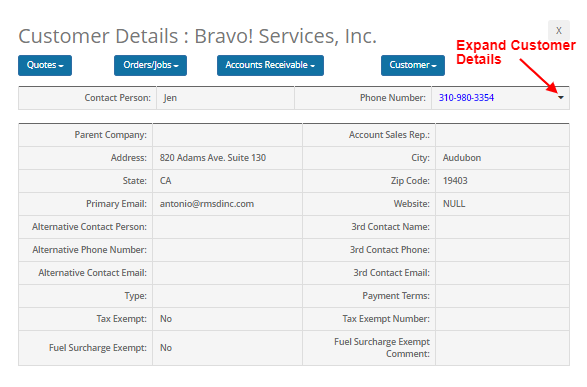The width and height of the screenshot is (587, 387).
Task: Click the zip code 19403
Action: click(x=455, y=181)
